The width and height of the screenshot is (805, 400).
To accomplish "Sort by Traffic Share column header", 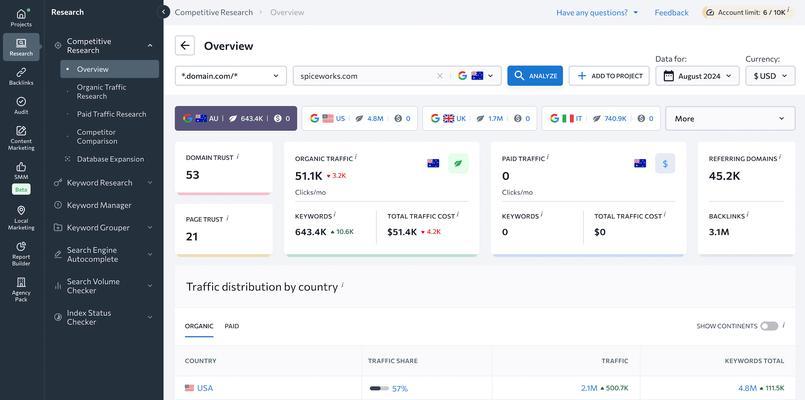I will [x=393, y=361].
